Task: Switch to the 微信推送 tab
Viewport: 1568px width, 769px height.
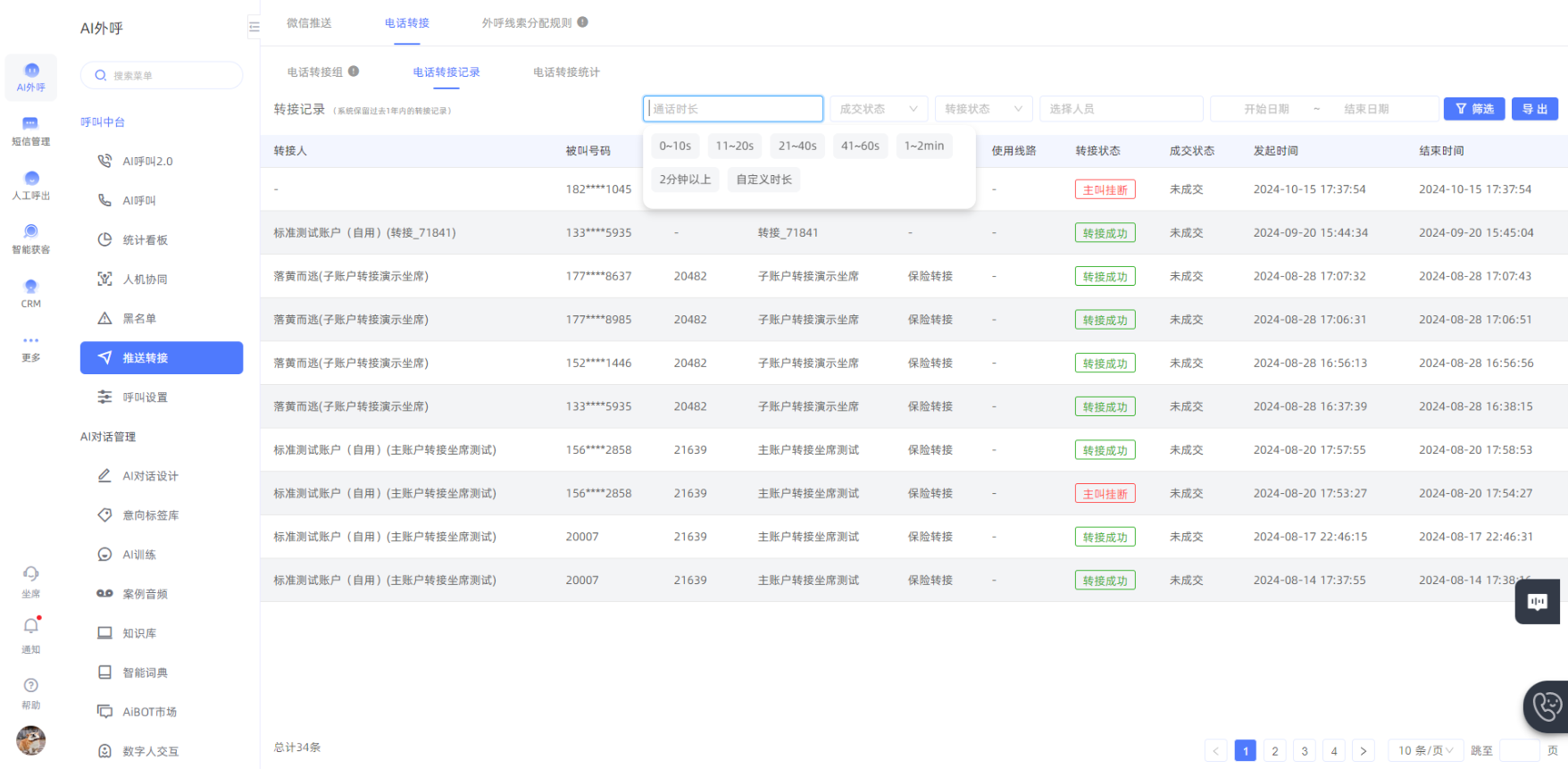Action: tap(309, 23)
